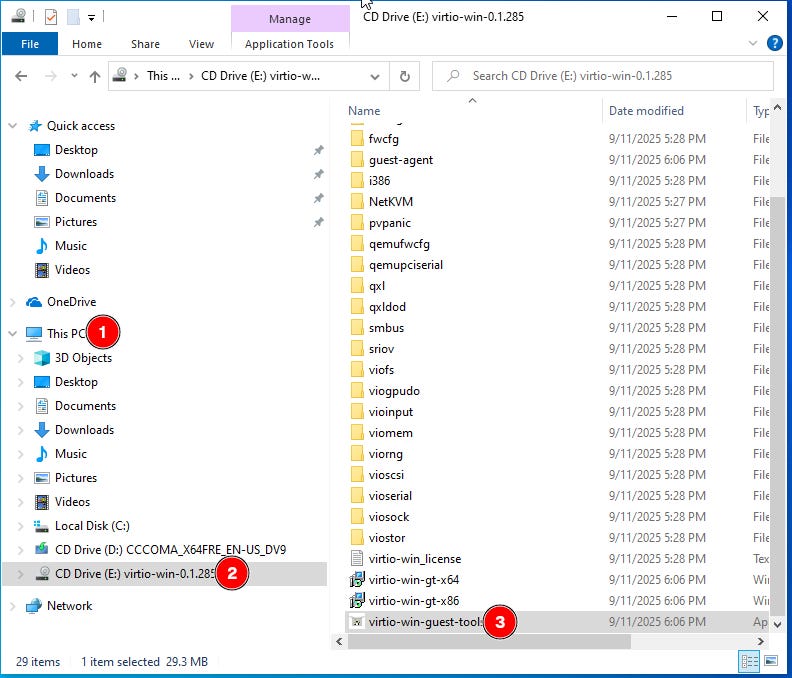Image resolution: width=792 pixels, height=678 pixels.
Task: Click the CD Drive (E:) breadcrumb segment
Action: 261,76
